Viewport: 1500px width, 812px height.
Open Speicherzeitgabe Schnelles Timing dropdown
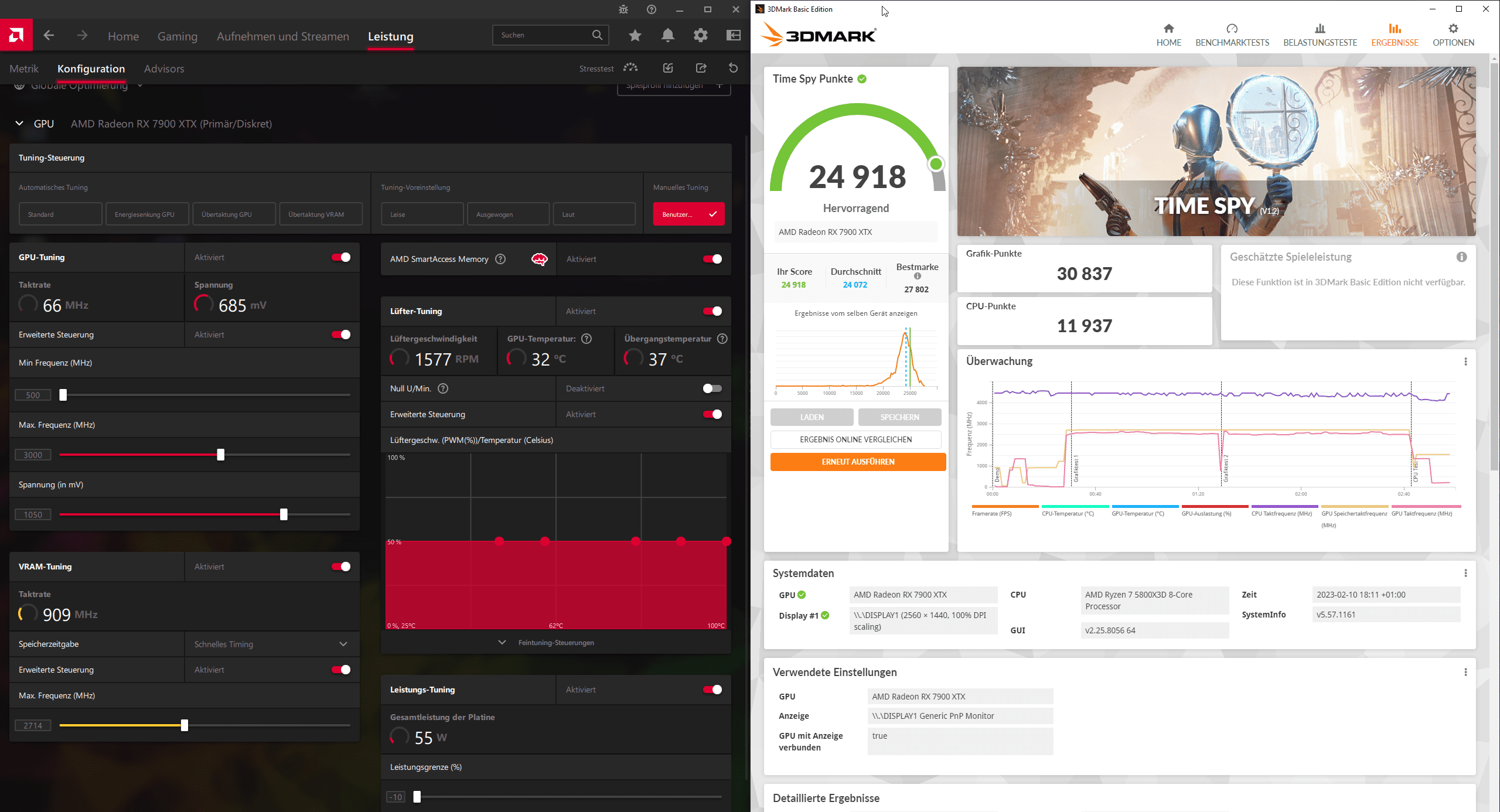pyautogui.click(x=272, y=644)
